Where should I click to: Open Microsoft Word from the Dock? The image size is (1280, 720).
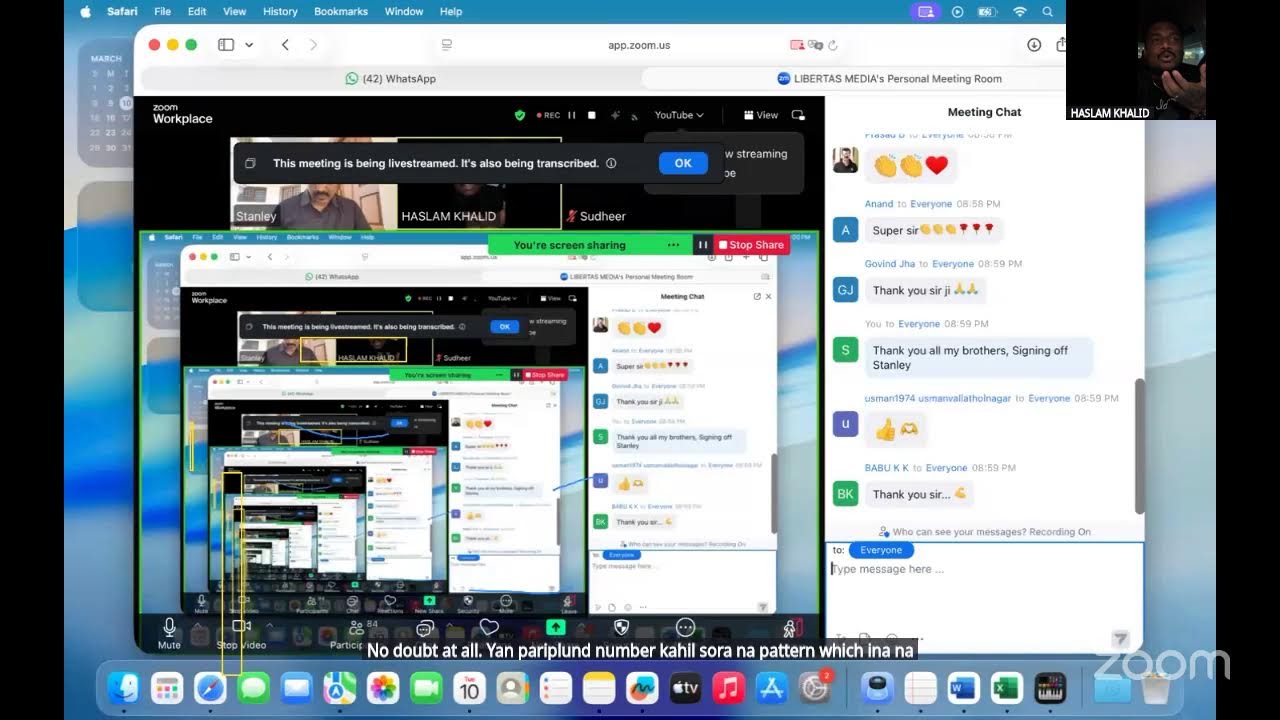[962, 688]
